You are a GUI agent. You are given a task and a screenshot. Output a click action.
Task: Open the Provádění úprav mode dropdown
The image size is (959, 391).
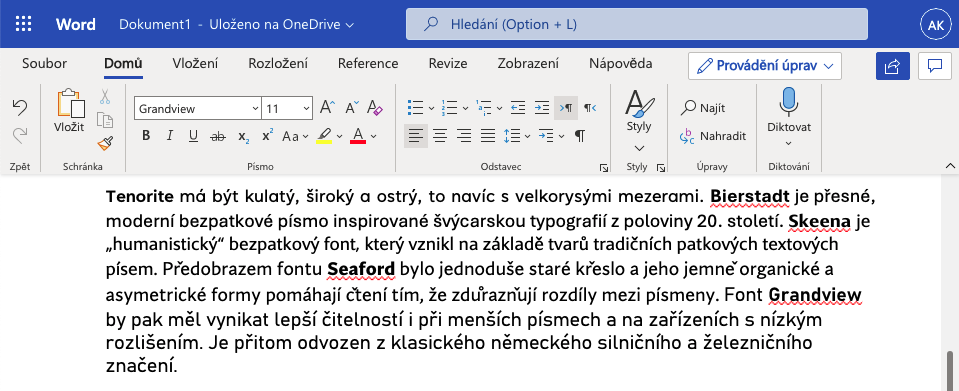(765, 65)
